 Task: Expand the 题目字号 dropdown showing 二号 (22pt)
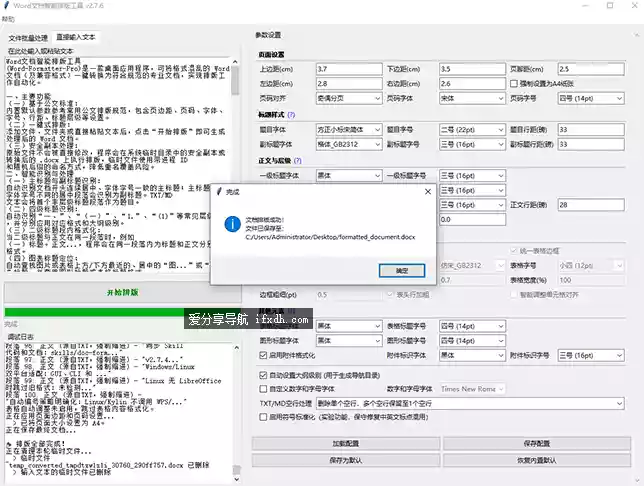tap(472, 129)
